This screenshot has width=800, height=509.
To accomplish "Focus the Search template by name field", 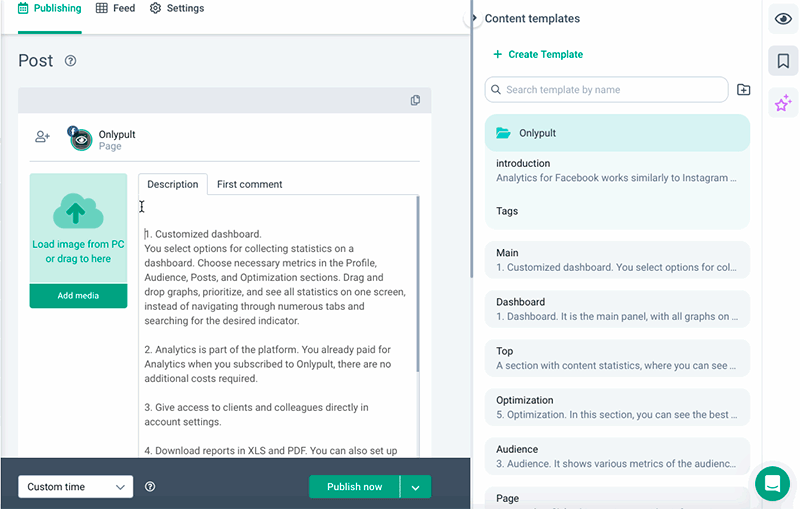I will (x=606, y=90).
